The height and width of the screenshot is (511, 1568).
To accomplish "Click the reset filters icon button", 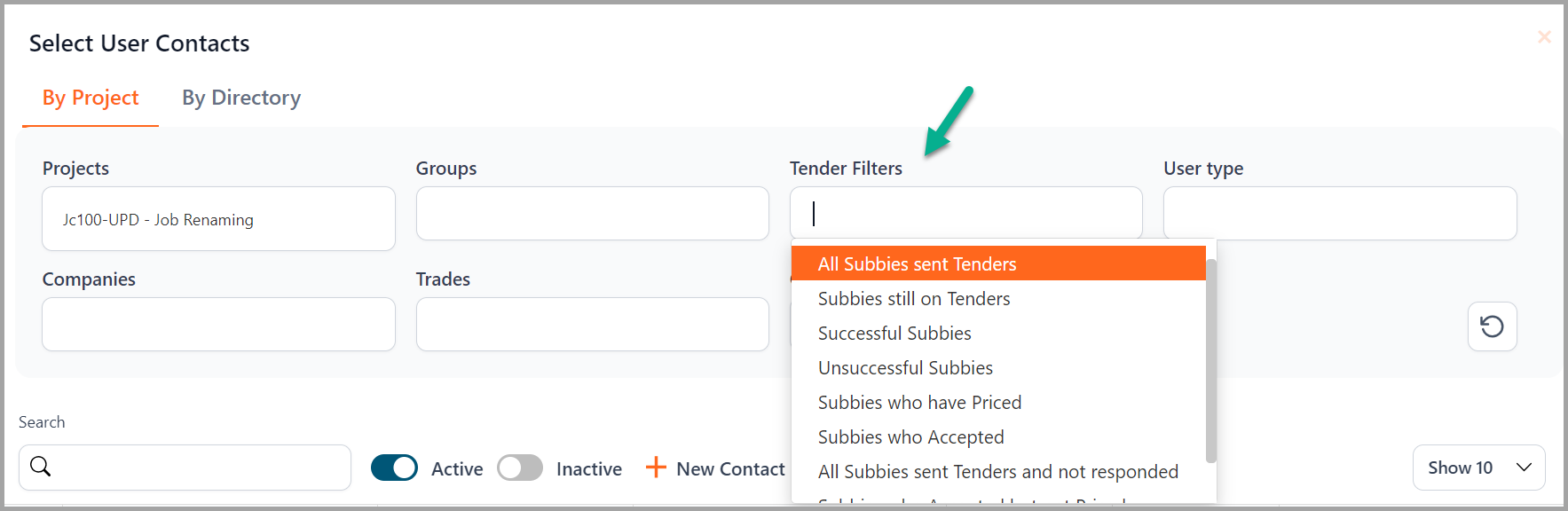I will coord(1492,326).
